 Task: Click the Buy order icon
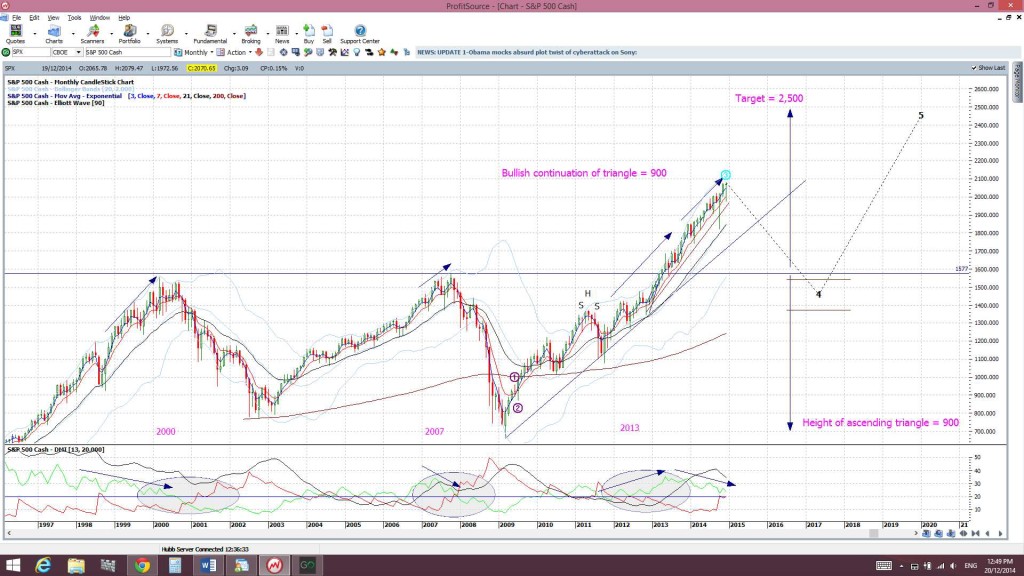coord(309,34)
